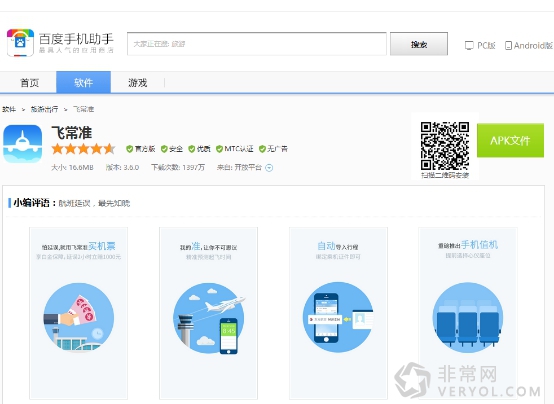Click the 小编评语 heading
Screen dimensions: 554x404
tap(34, 203)
